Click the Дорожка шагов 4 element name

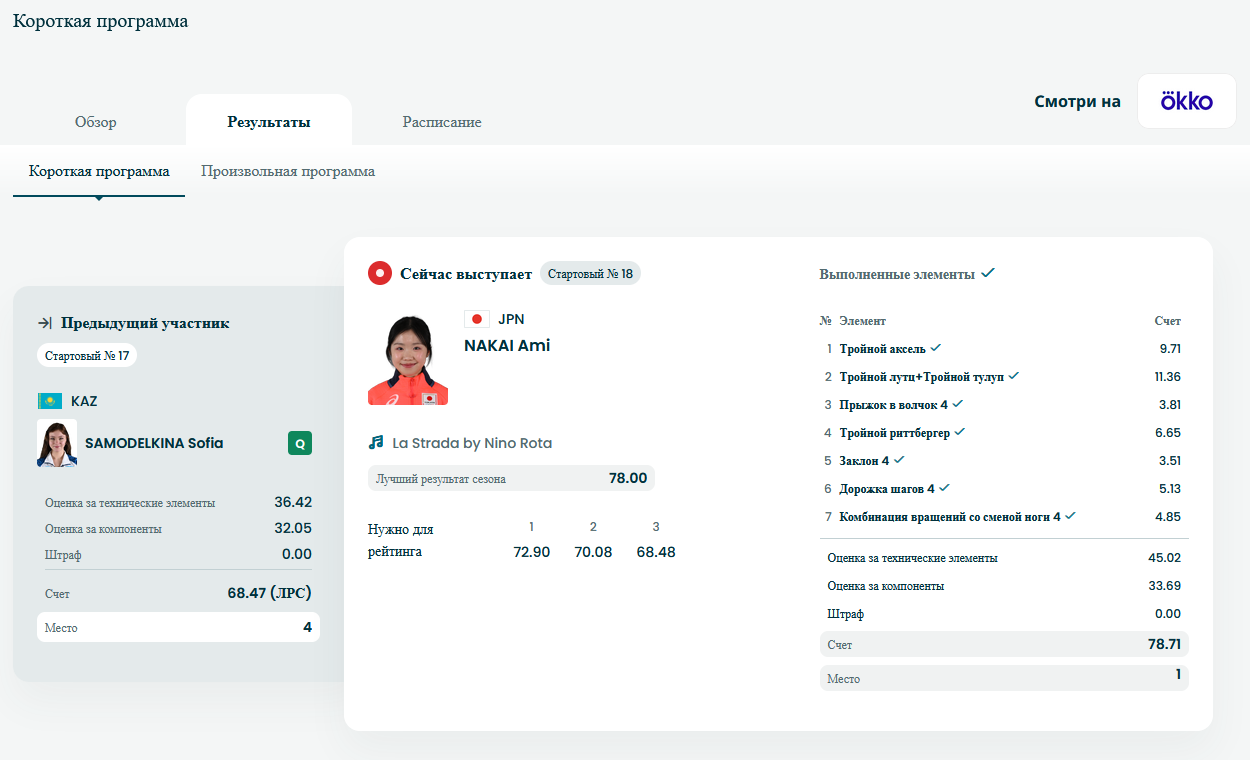pyautogui.click(x=887, y=489)
